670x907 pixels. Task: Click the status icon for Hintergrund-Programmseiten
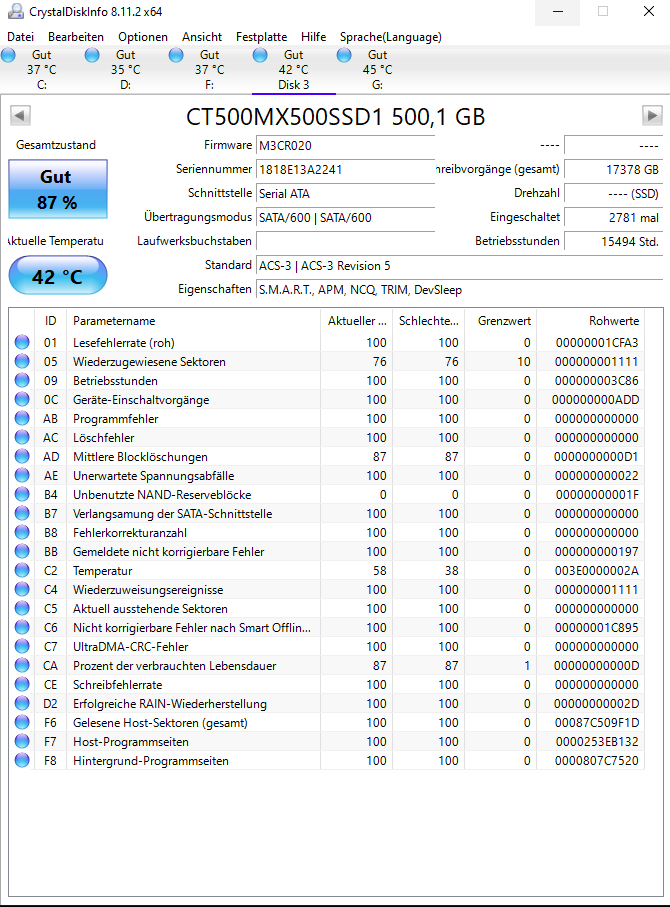22,760
